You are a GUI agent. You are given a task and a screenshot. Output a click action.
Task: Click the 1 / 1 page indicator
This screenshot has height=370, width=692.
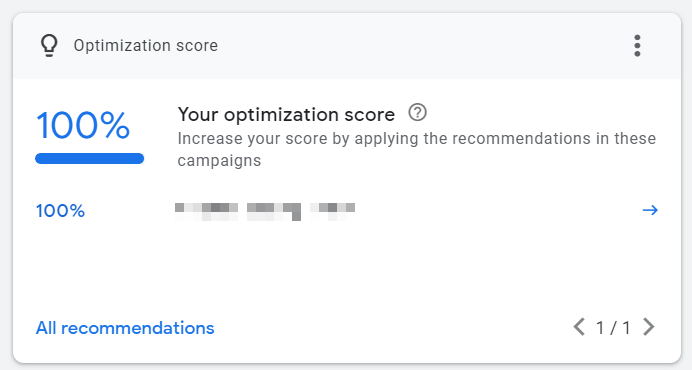coord(613,328)
